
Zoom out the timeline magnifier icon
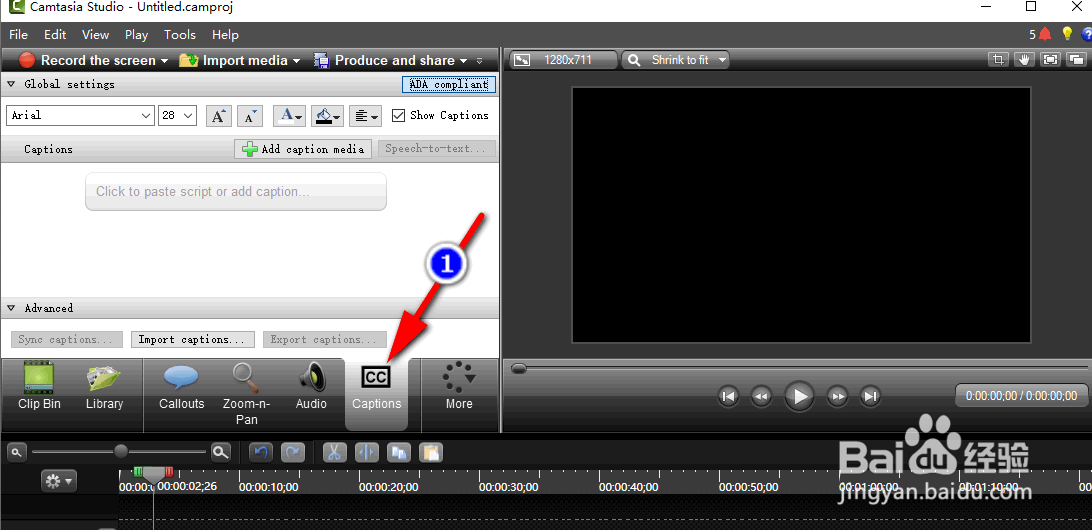point(17,452)
